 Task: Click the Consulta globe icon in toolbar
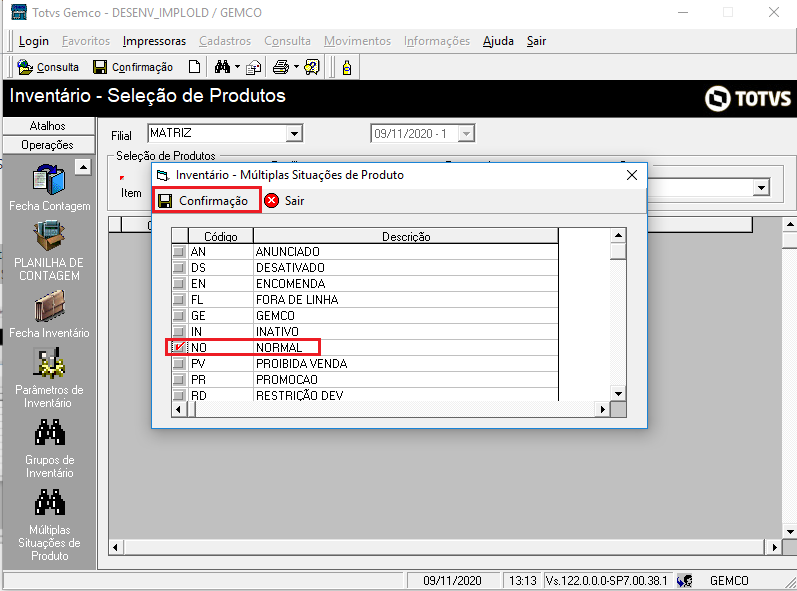(x=25, y=67)
